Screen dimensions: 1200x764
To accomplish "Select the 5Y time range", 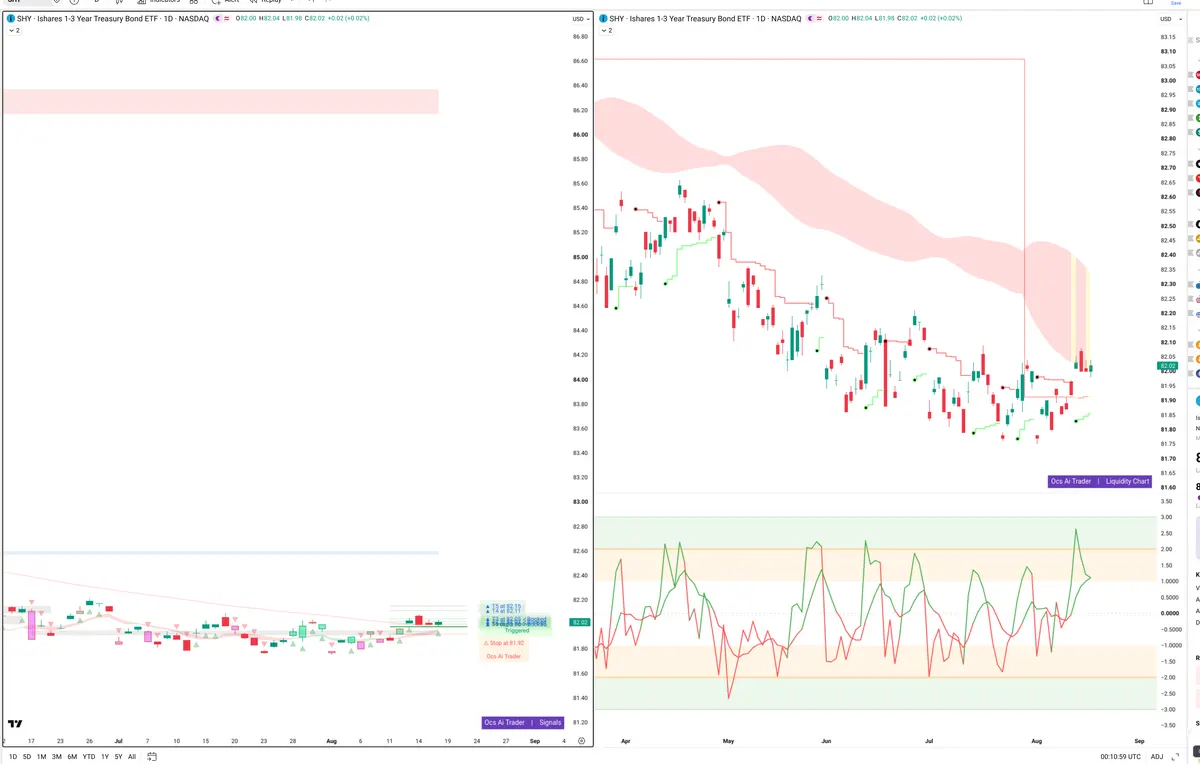I will [118, 757].
